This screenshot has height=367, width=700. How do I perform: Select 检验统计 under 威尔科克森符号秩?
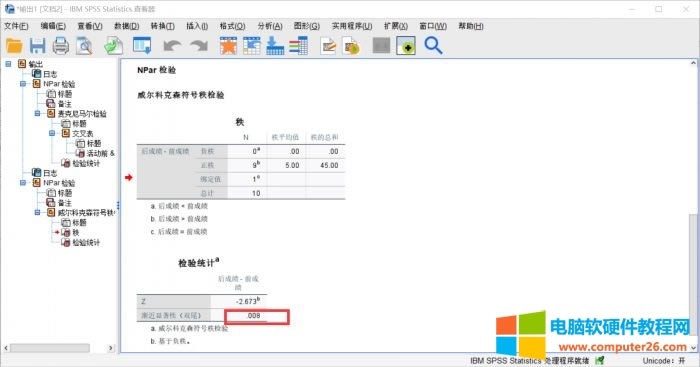(x=86, y=242)
